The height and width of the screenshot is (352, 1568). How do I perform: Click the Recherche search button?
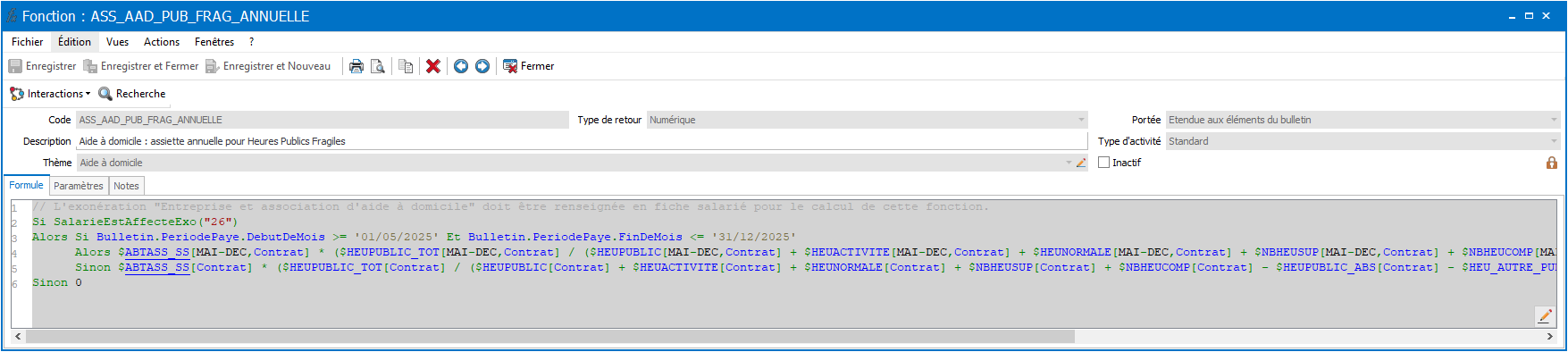coord(132,94)
